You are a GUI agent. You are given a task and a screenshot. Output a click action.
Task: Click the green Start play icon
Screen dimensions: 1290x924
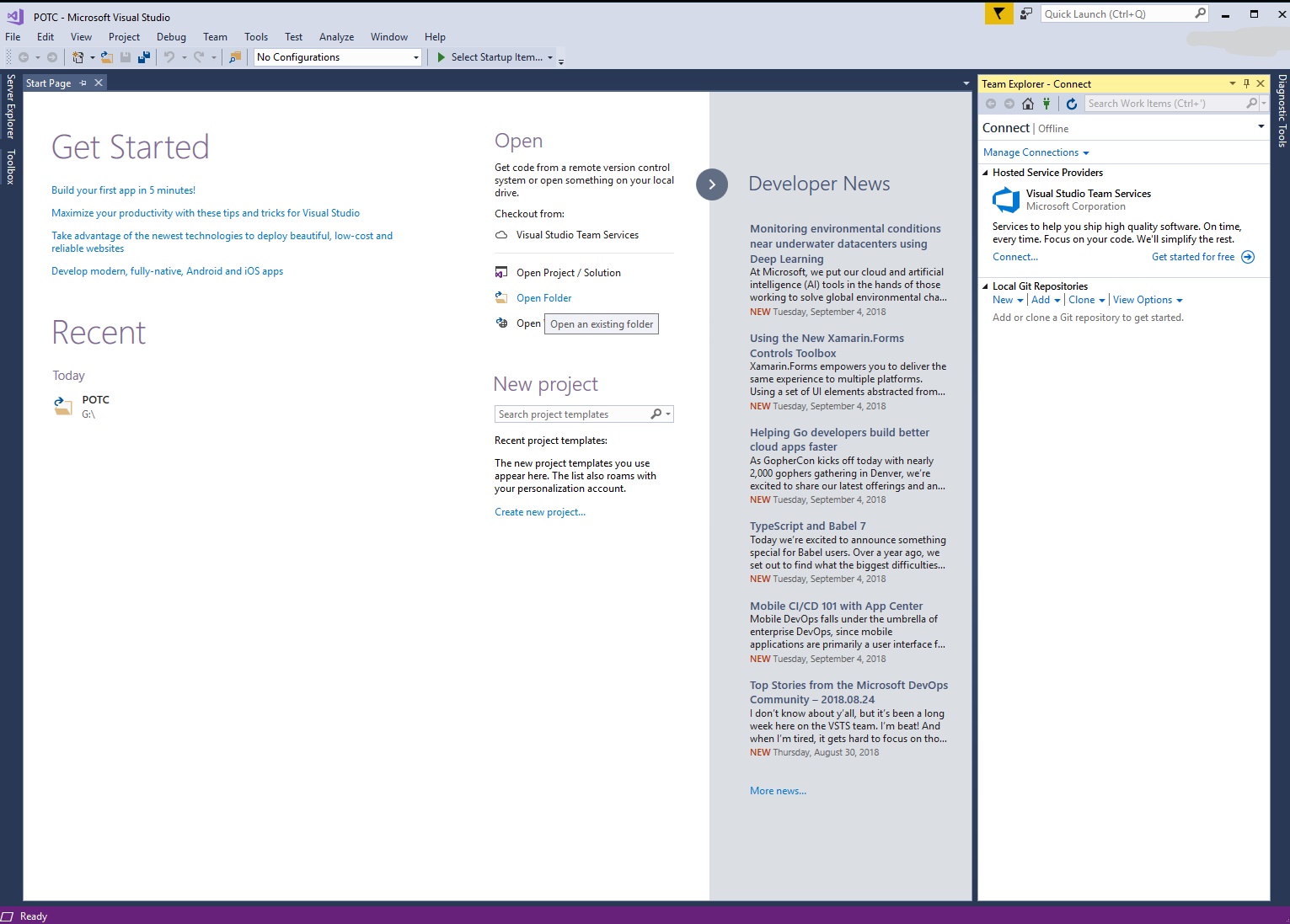click(441, 57)
